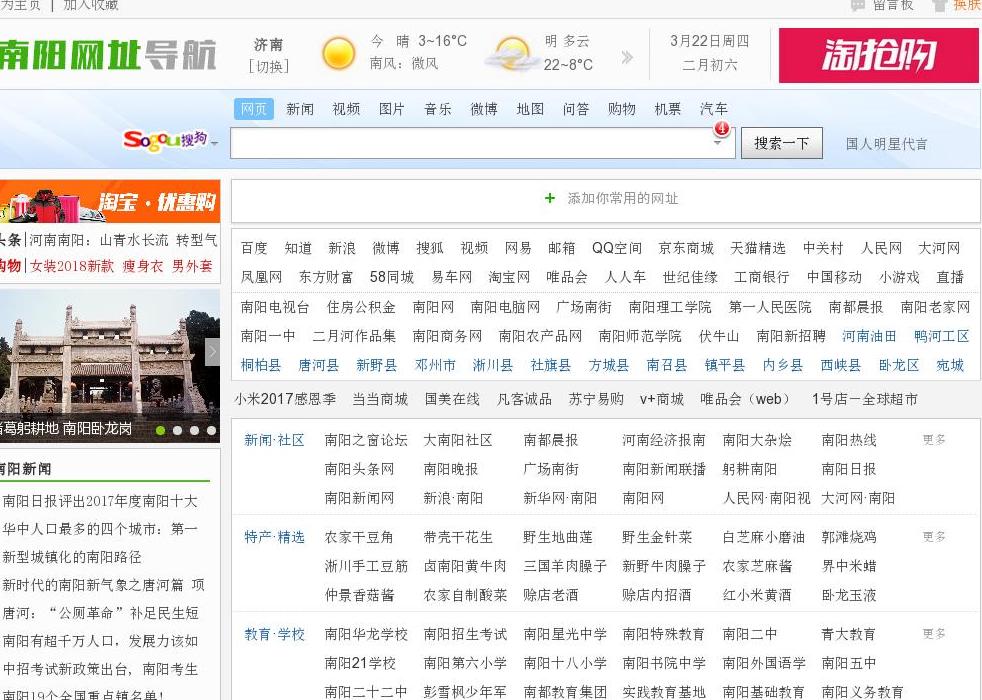Screen dimensions: 982x700
Task: Expand 更多 in the 教育·学校 row
Action: pos(934,634)
